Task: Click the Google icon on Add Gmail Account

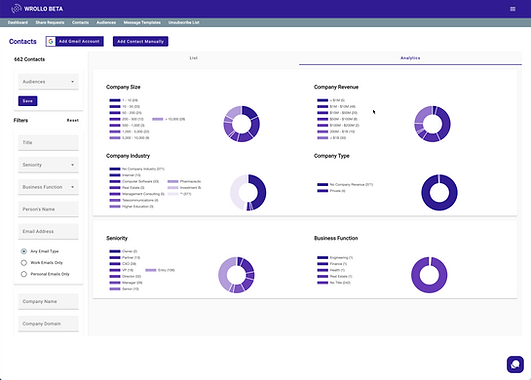Action: click(x=51, y=41)
